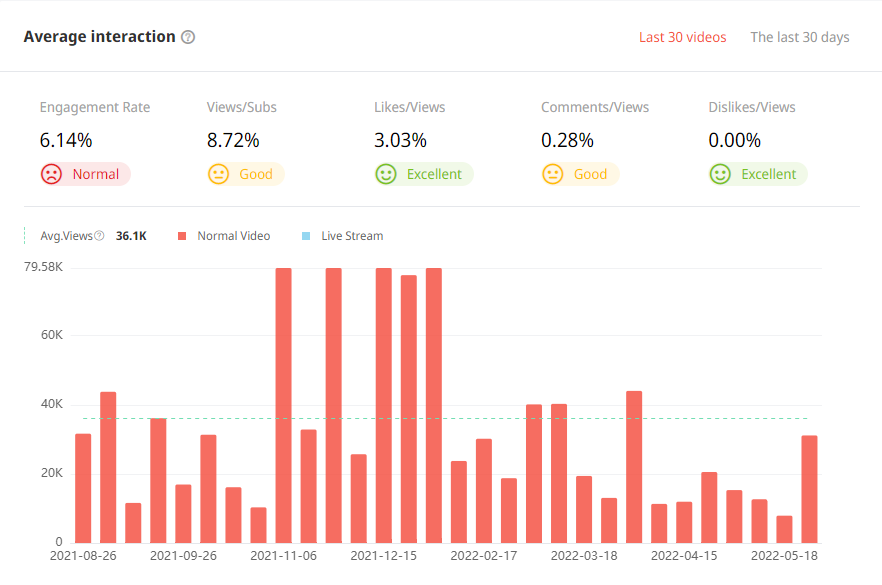Screen dimensions: 882x585
Task: Click the red Normal Video color swatch
Action: pyautogui.click(x=182, y=236)
